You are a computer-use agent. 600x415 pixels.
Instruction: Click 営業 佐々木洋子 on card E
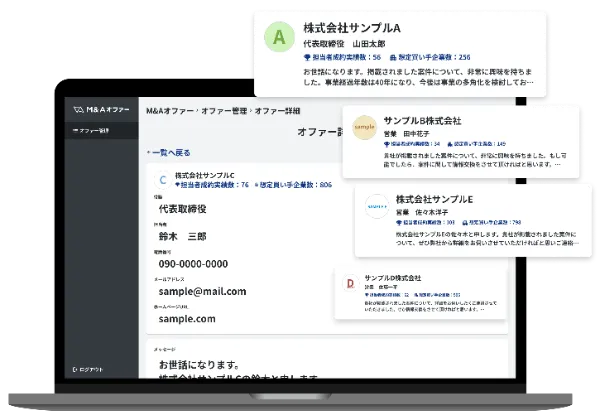pyautogui.click(x=422, y=212)
